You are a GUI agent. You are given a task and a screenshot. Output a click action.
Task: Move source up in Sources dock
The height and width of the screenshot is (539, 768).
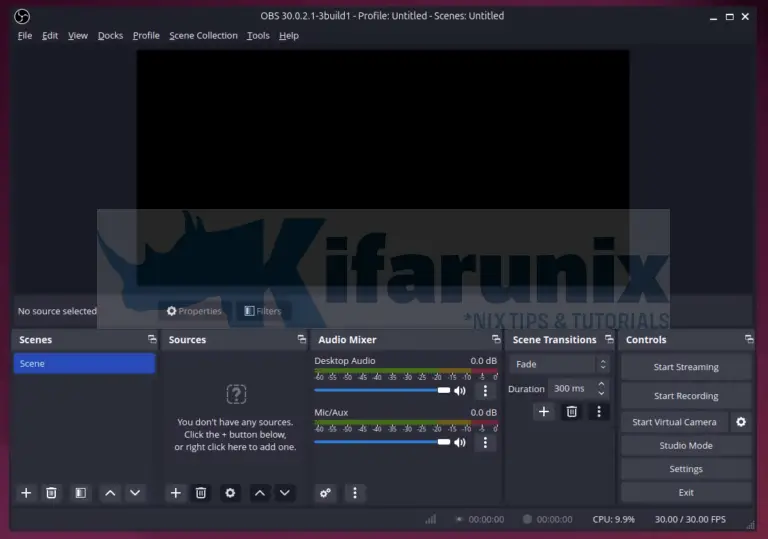click(260, 493)
